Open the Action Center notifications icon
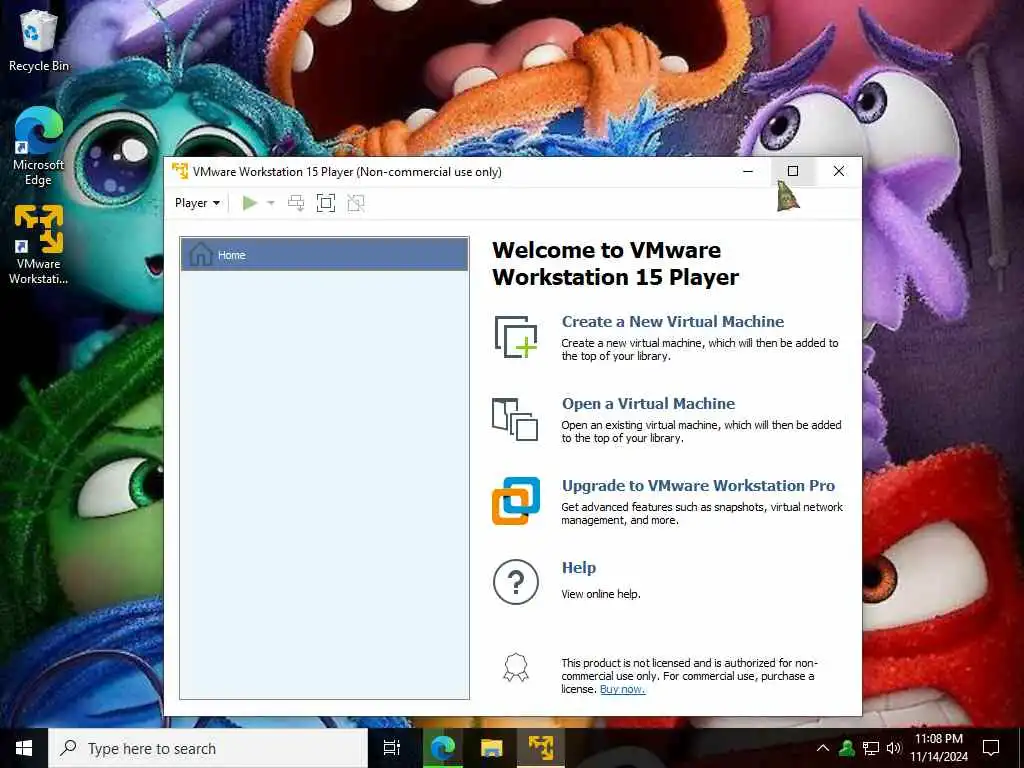The width and height of the screenshot is (1024, 768). [991, 748]
